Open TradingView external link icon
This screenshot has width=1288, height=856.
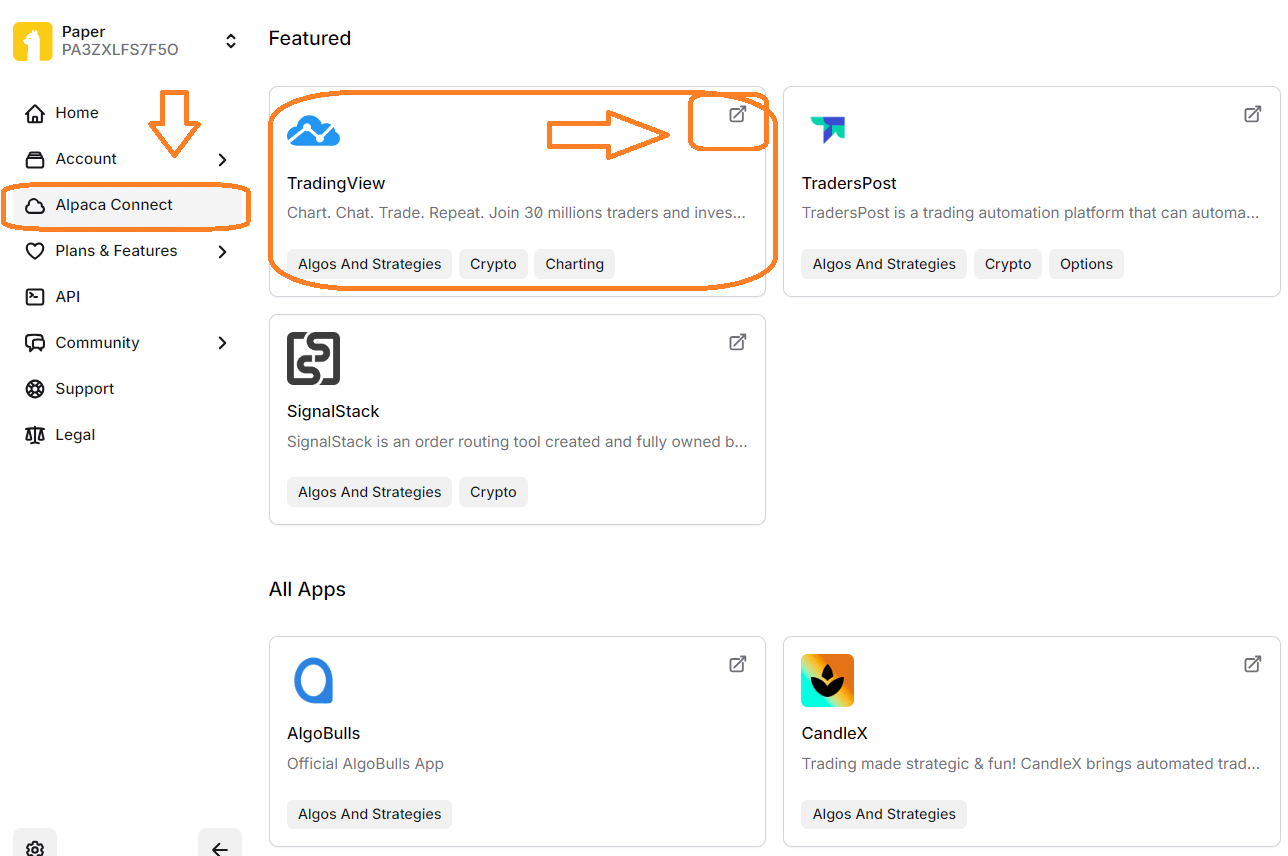click(x=737, y=114)
